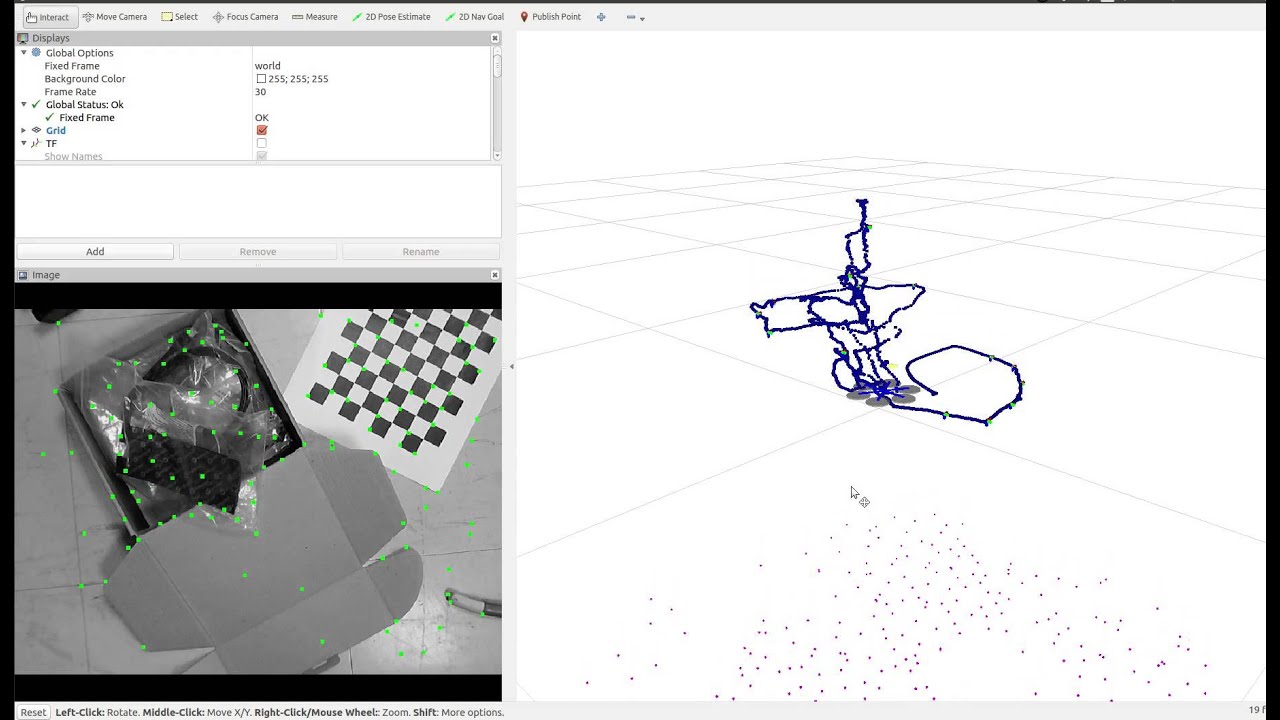
Task: Click the Global Status: Ok text
Action: pyautogui.click(x=85, y=105)
